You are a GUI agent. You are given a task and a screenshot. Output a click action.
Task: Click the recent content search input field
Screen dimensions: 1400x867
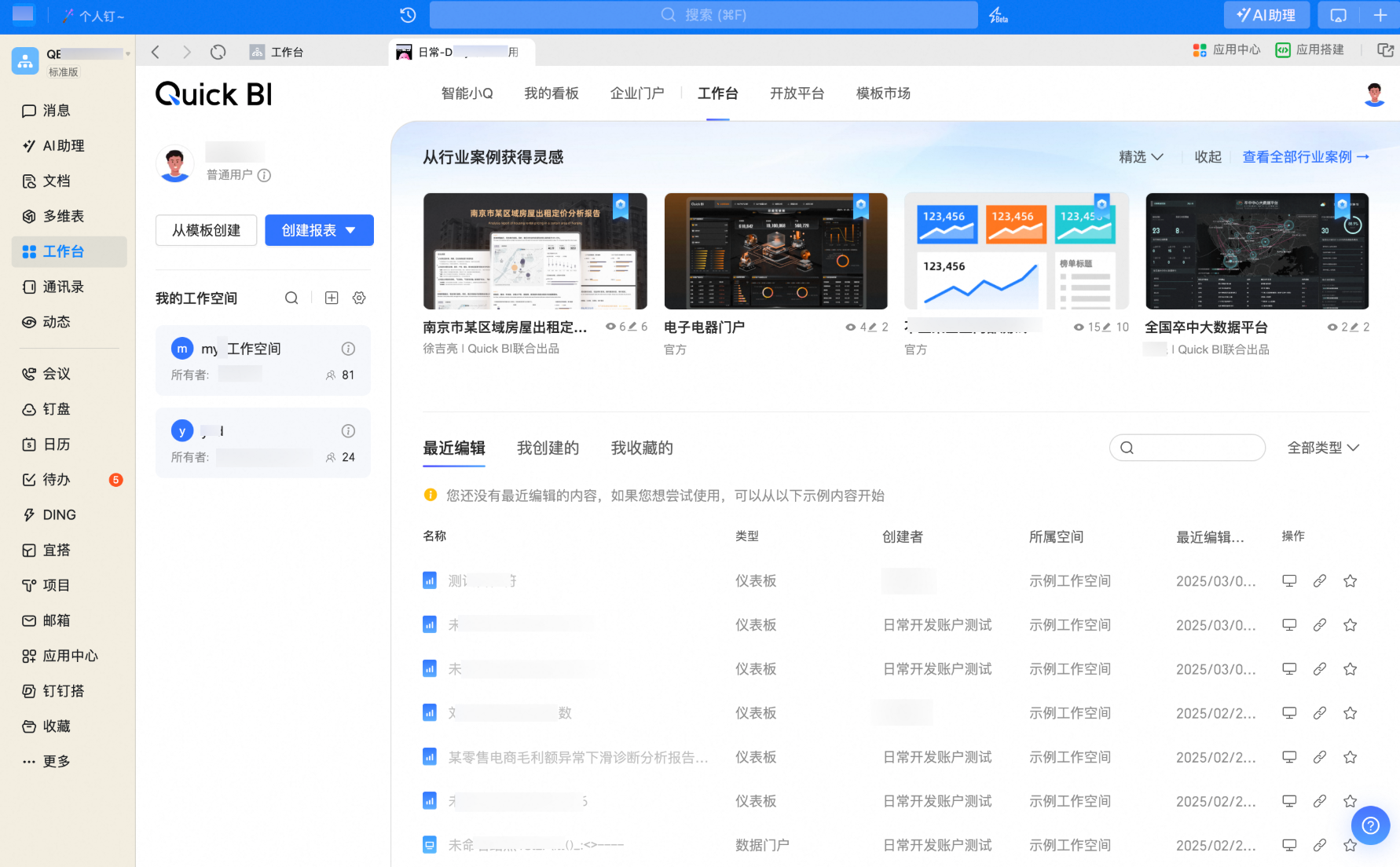[x=1196, y=448]
